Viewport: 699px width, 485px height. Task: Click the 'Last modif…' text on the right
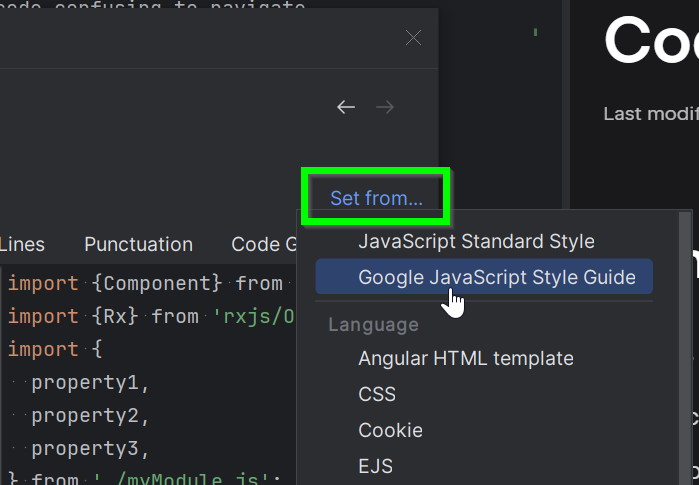[650, 113]
